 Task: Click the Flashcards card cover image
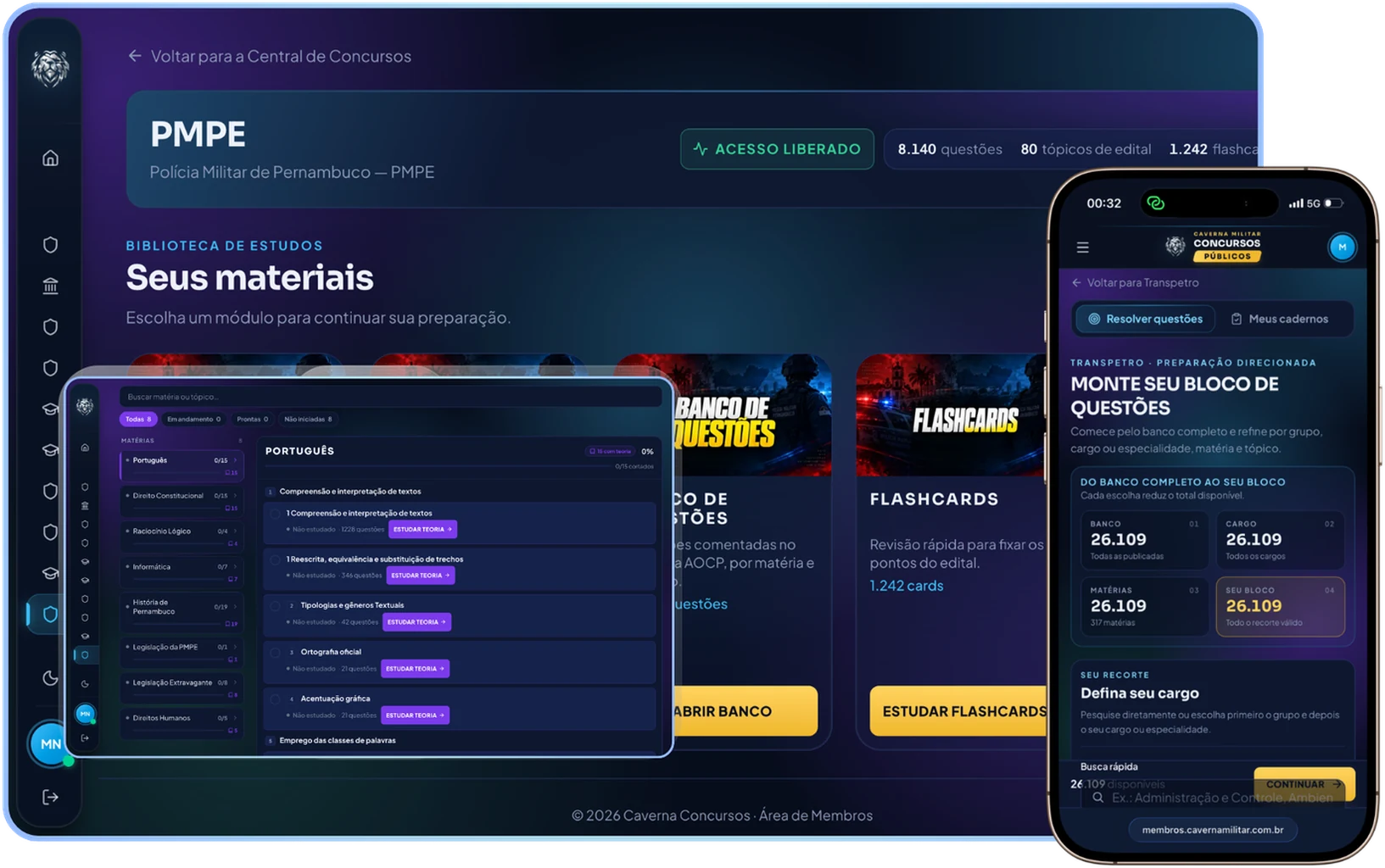(x=952, y=415)
